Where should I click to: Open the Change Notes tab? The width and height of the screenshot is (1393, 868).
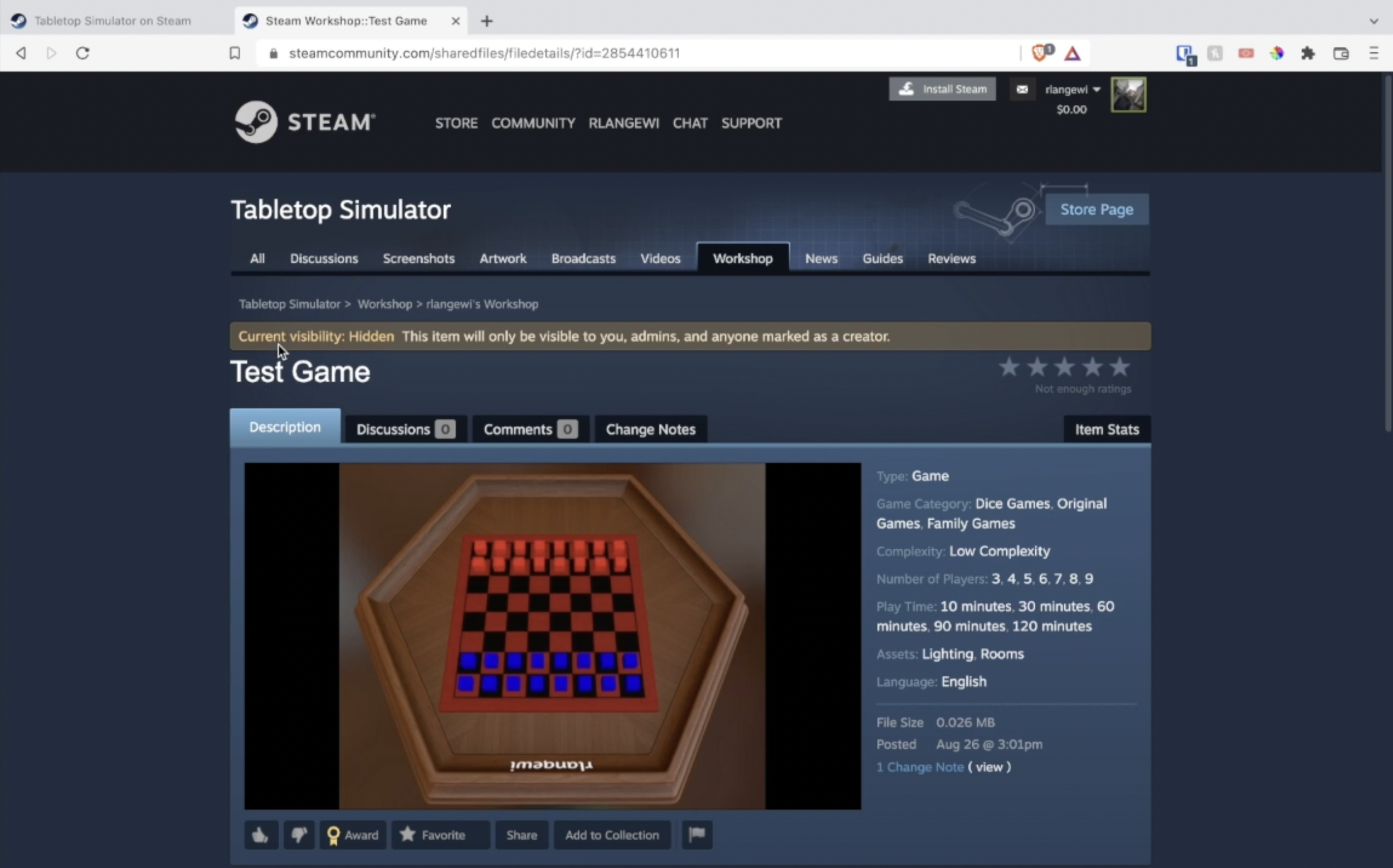(651, 429)
